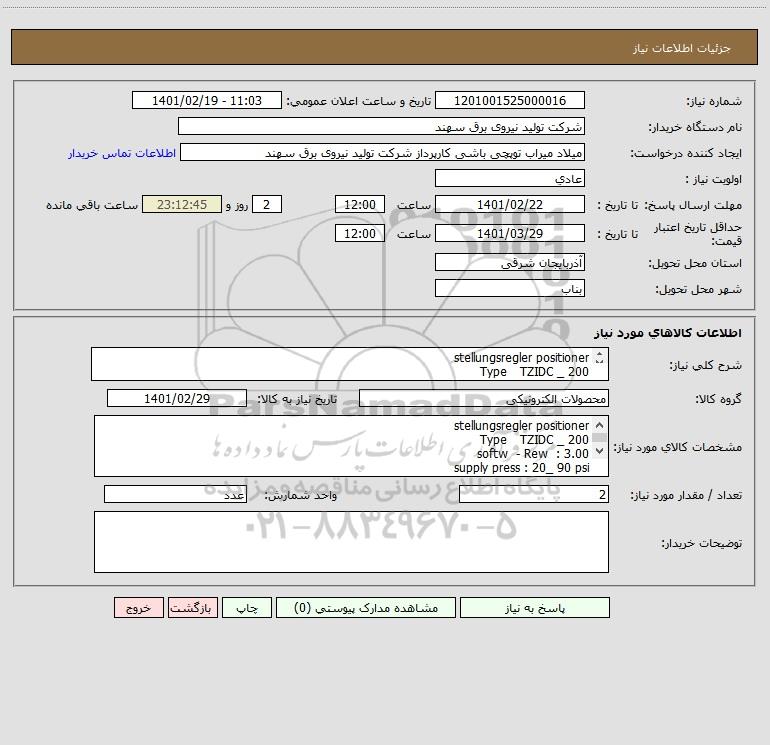Click the label تعداد / مقدار مورد نیاز
The height and width of the screenshot is (745, 770).
686,495
